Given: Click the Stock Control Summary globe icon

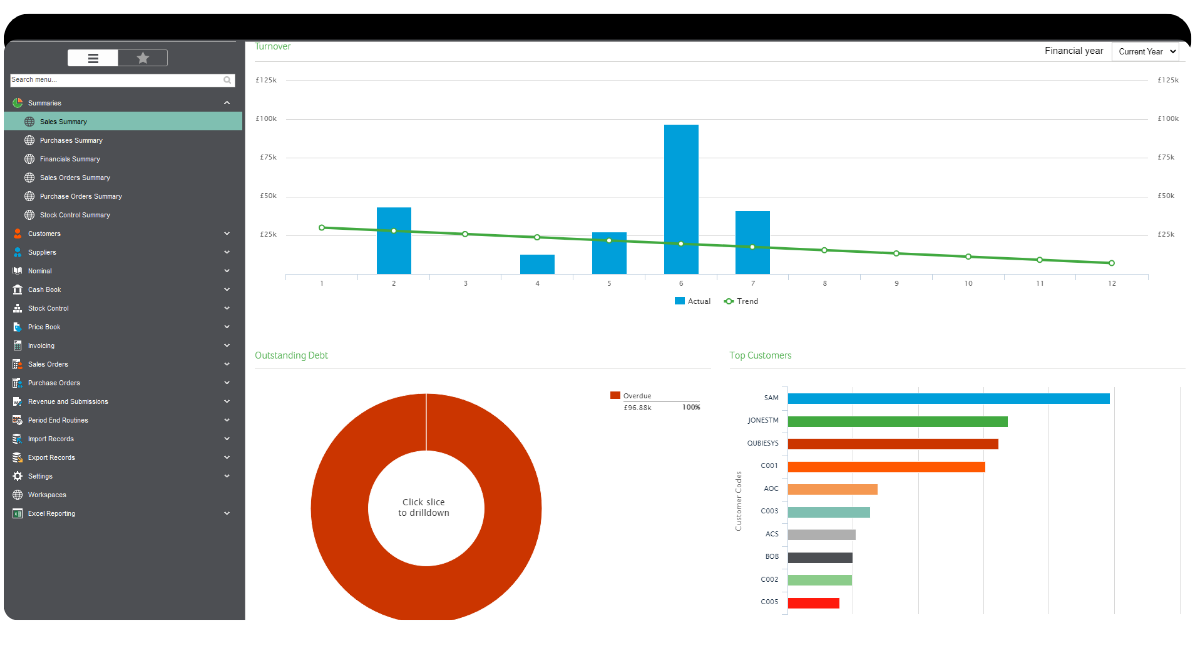Looking at the screenshot, I should 30,215.
